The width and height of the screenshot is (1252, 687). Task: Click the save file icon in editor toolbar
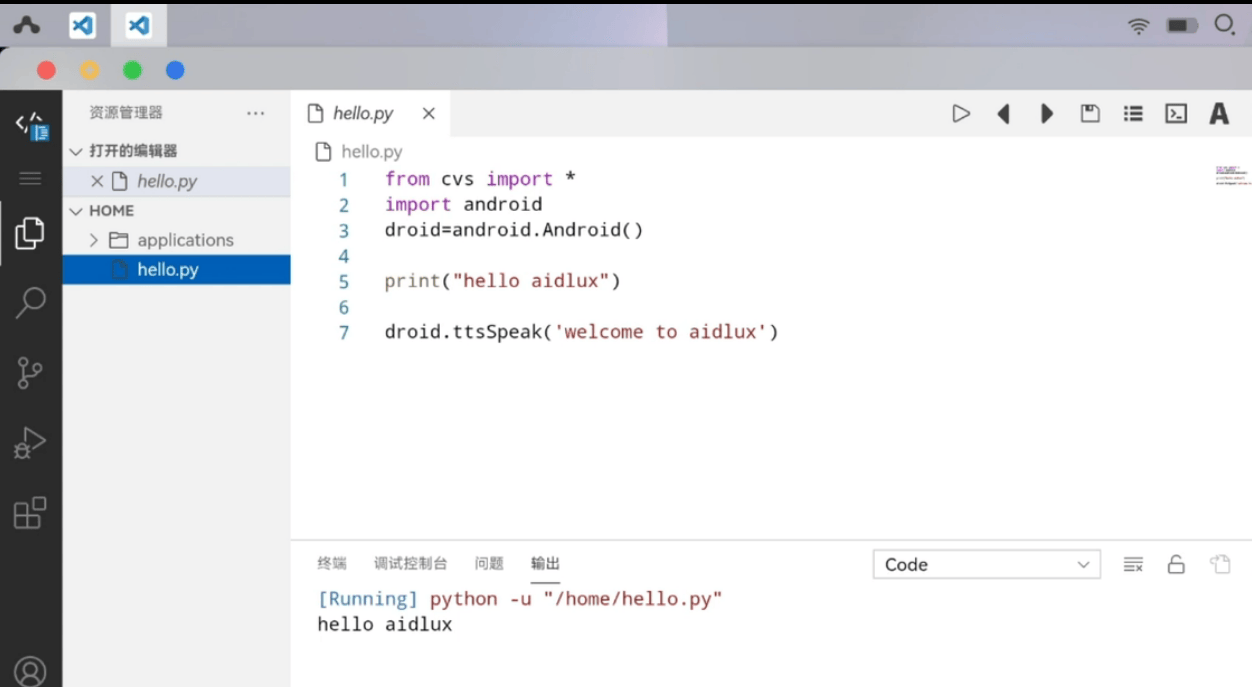(1090, 114)
